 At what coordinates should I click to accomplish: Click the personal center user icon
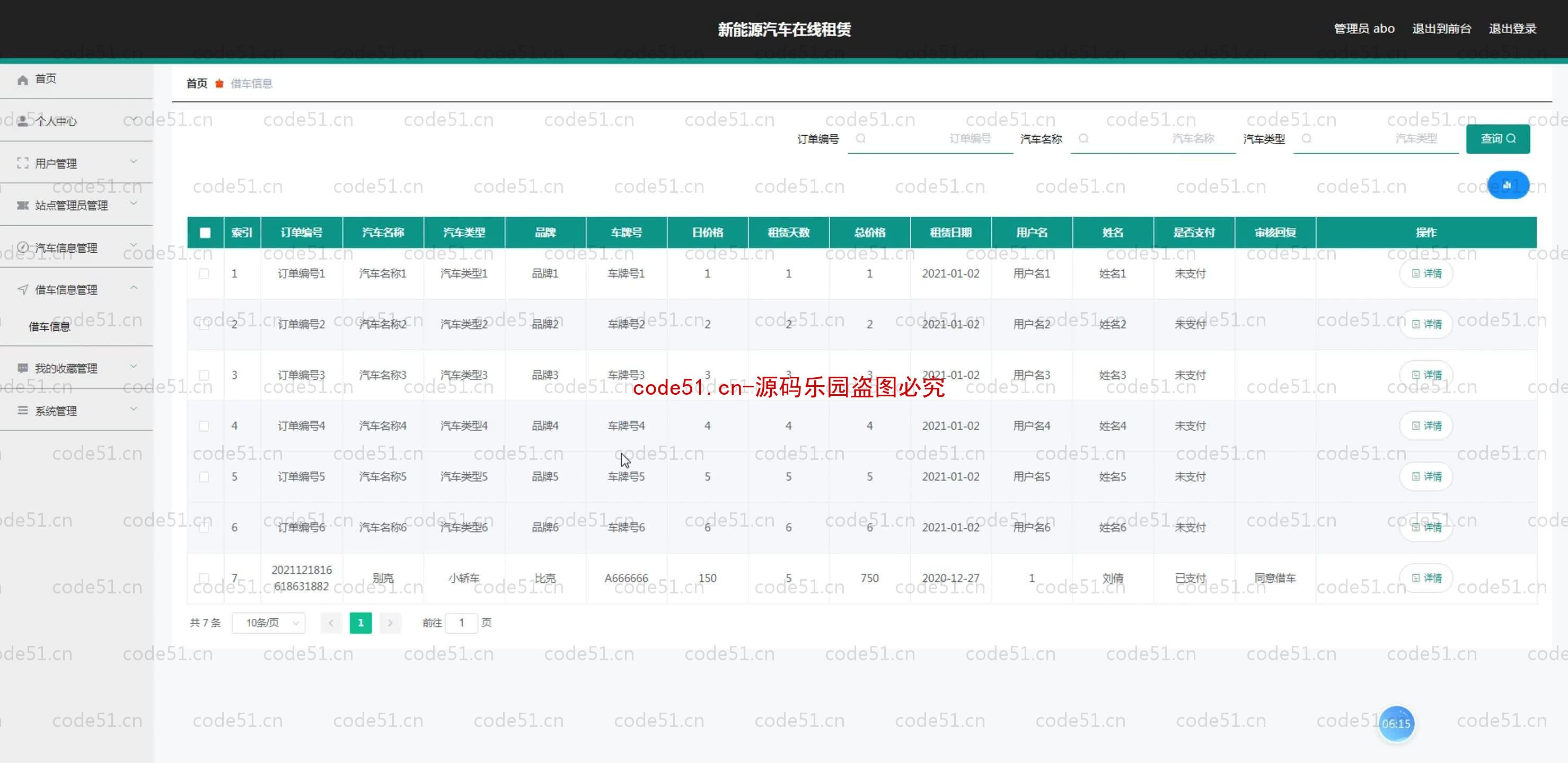pos(22,121)
